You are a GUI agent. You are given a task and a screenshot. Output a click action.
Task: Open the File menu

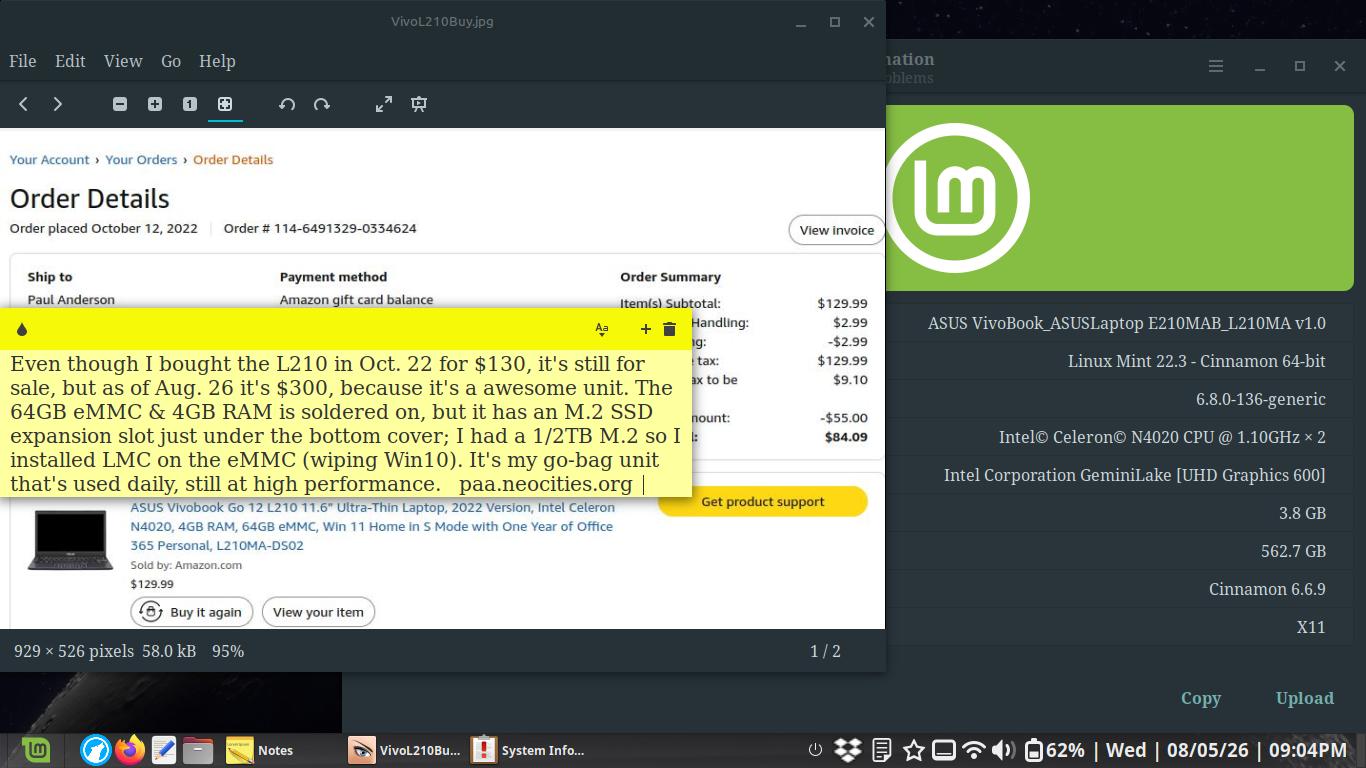pos(23,61)
